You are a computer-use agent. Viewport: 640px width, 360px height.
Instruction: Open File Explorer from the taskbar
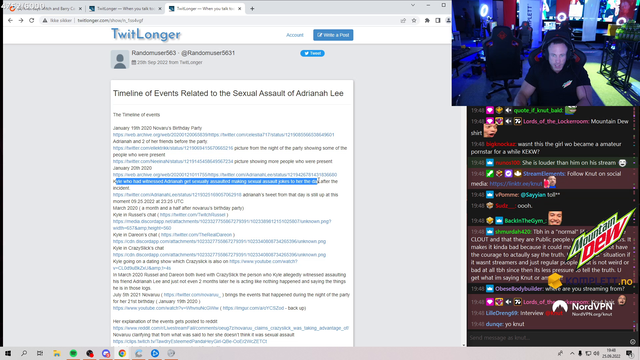pos(57,353)
